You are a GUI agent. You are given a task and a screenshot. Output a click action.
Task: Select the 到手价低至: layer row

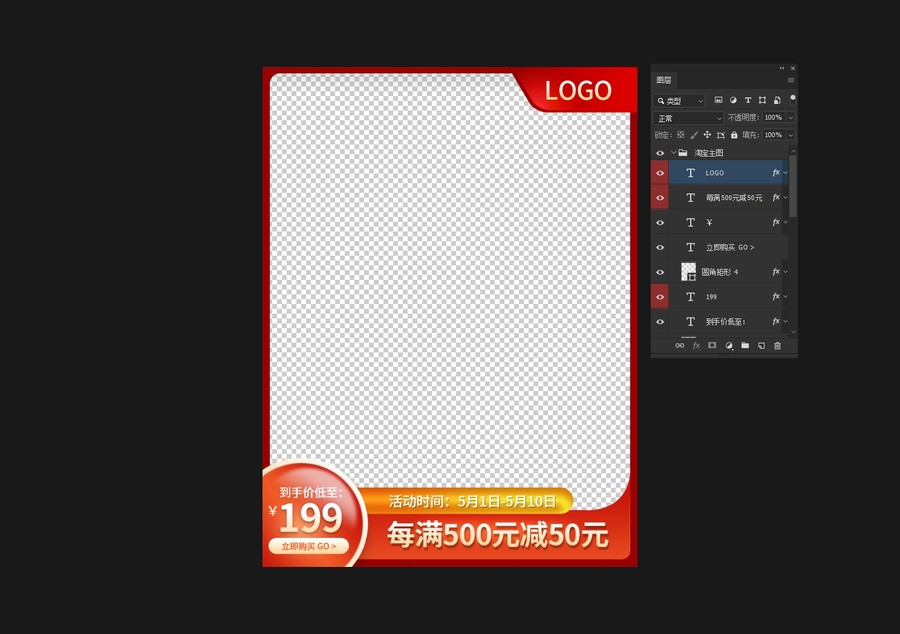click(728, 321)
